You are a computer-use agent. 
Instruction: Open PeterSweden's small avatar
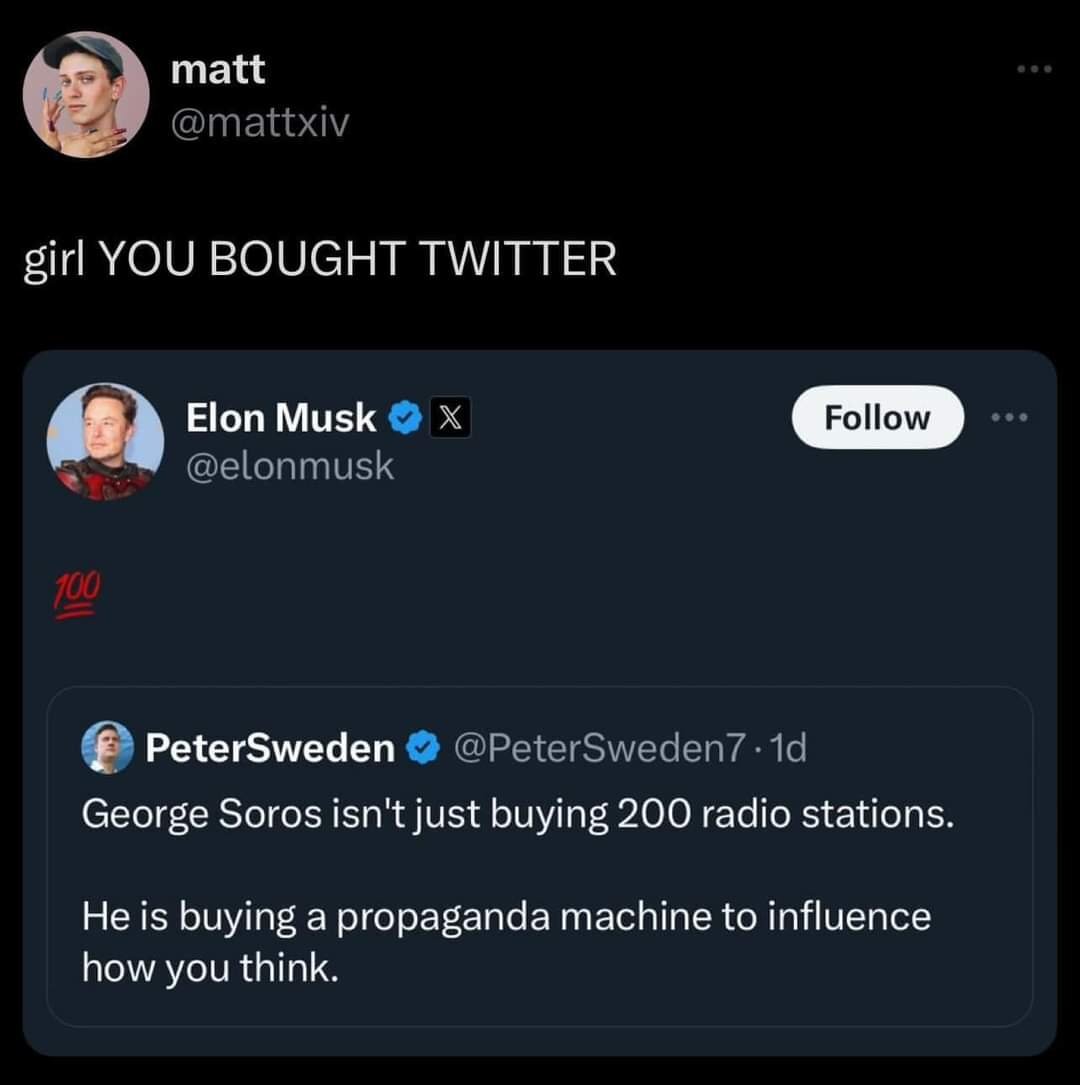(x=107, y=747)
